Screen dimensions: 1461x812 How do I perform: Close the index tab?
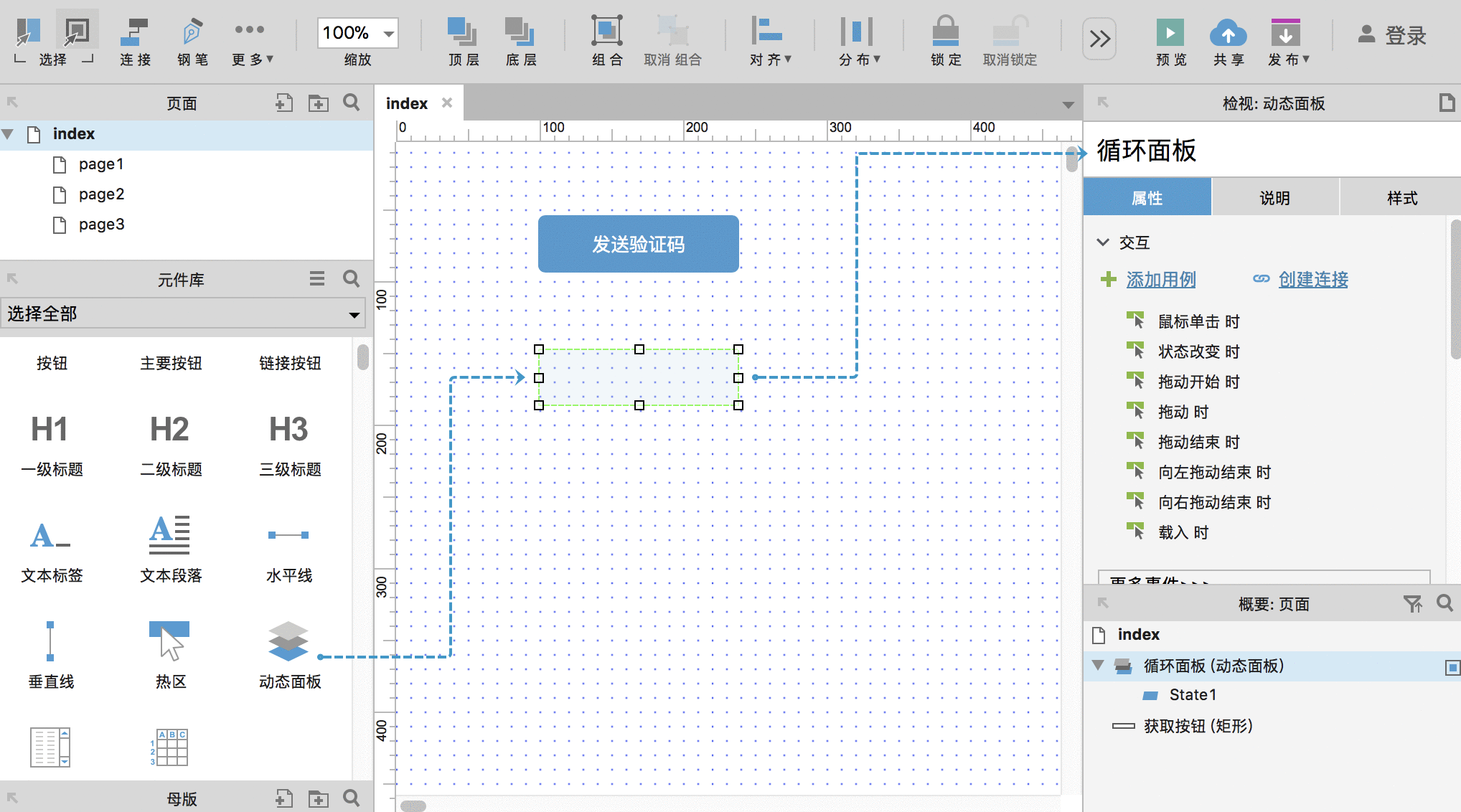(447, 103)
